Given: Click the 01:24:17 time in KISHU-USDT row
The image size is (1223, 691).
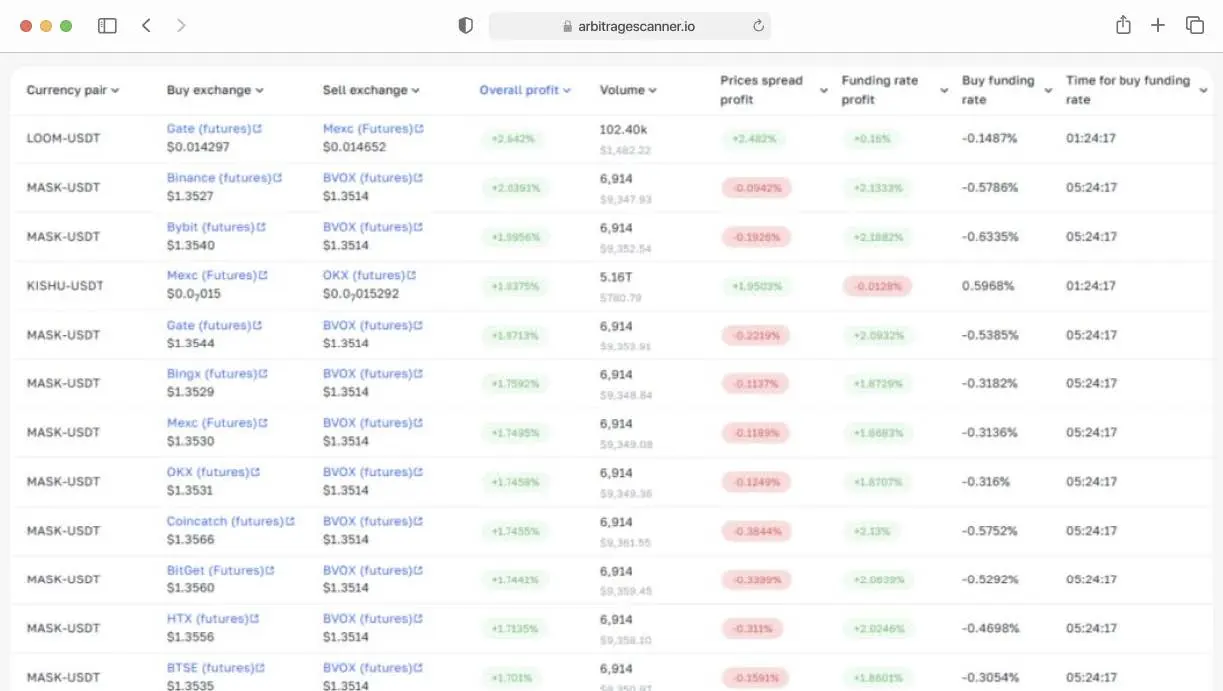Looking at the screenshot, I should pyautogui.click(x=1091, y=286).
